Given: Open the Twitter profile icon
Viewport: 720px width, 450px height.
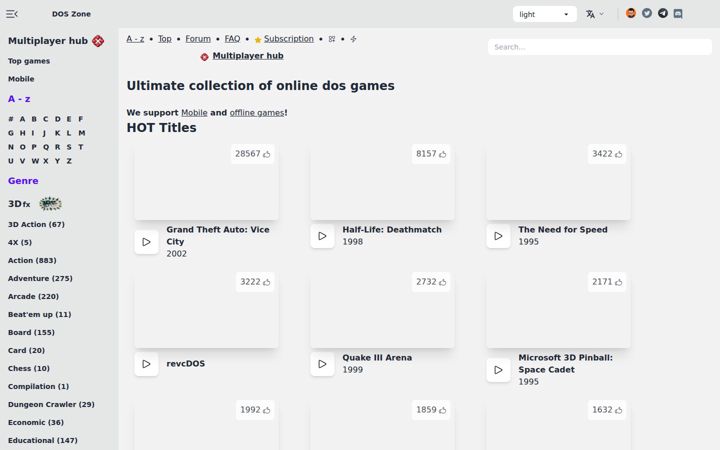Looking at the screenshot, I should click(x=647, y=13).
